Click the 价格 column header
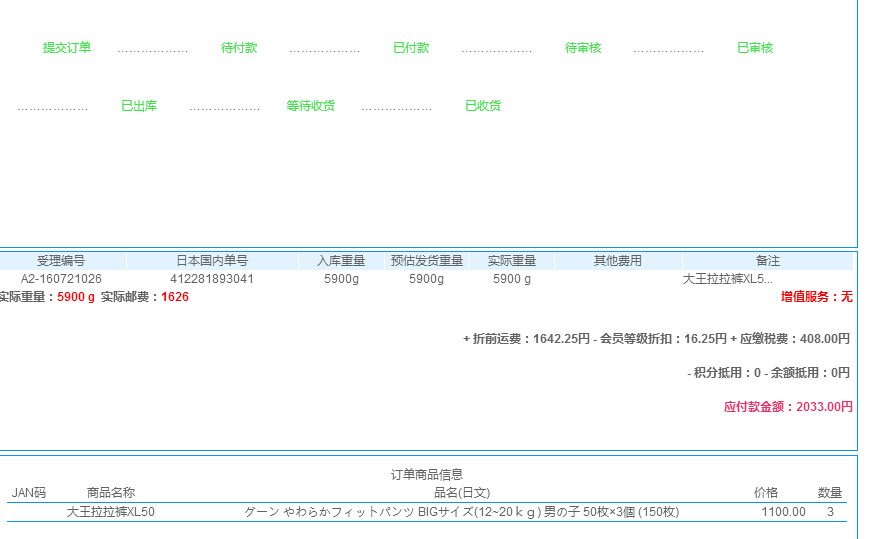 point(766,493)
